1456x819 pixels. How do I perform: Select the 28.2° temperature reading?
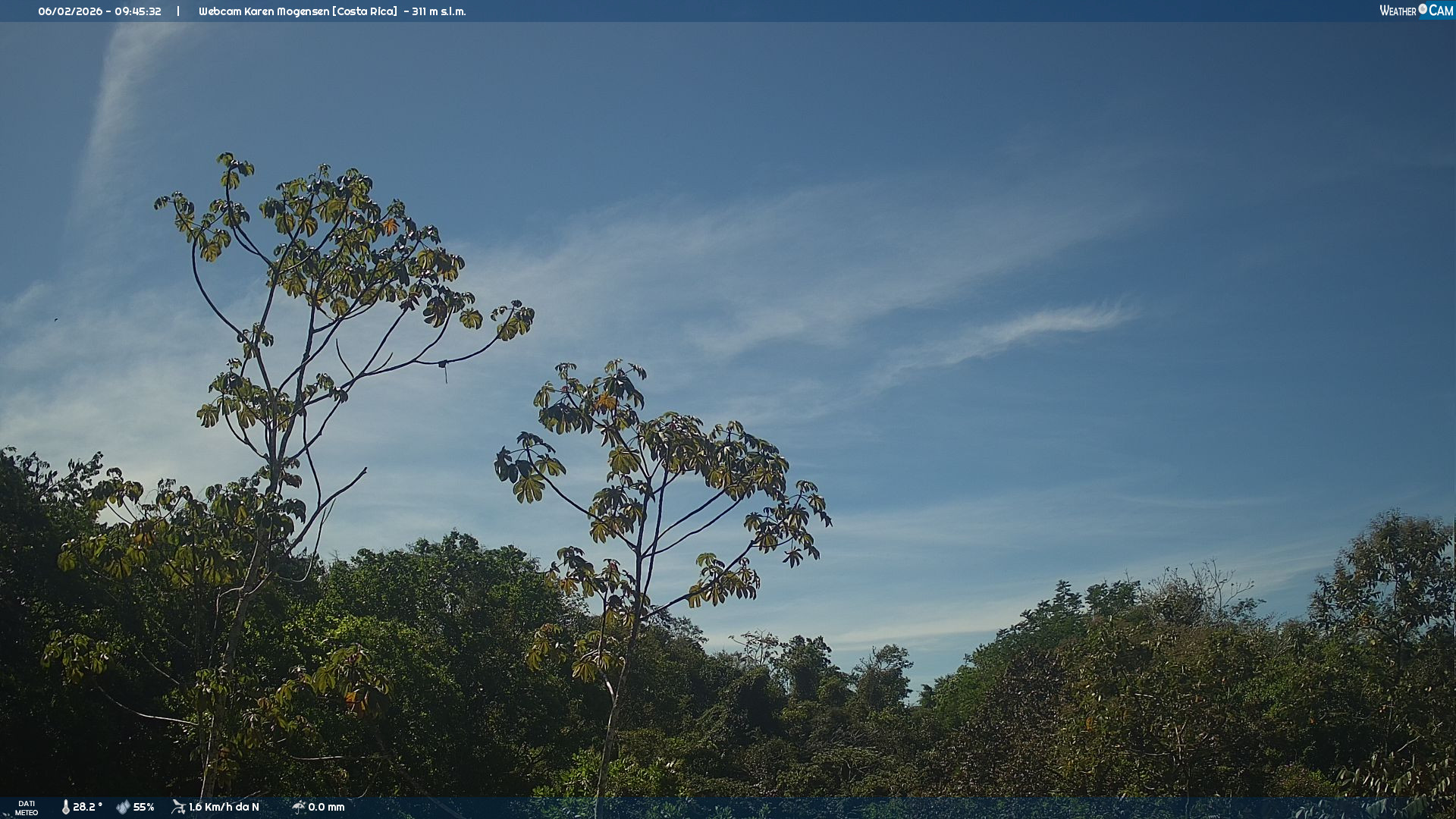click(x=87, y=807)
